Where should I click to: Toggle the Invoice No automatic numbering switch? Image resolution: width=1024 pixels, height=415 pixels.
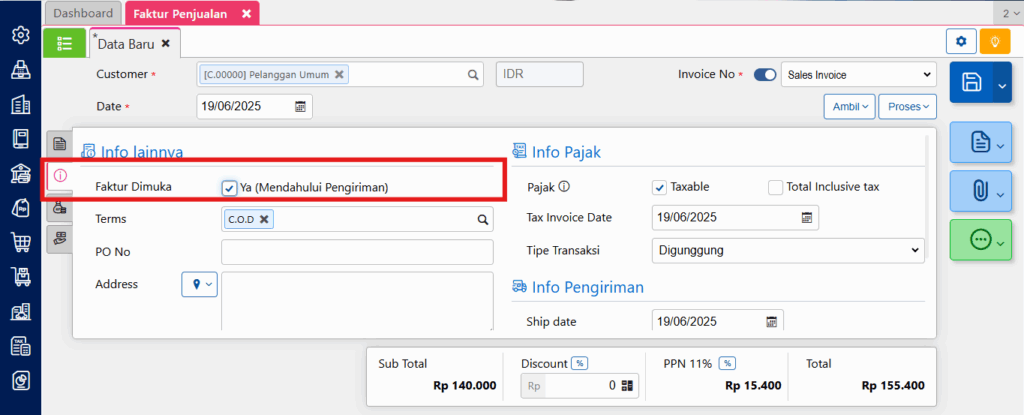pyautogui.click(x=765, y=75)
